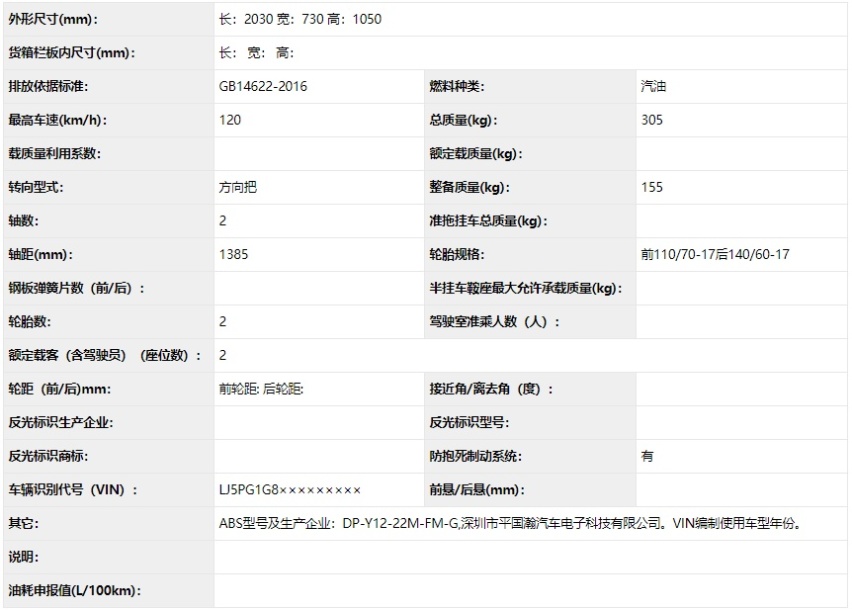Select the 额定载质量(kg) label
Image resolution: width=852 pixels, height=611 pixels.
pos(475,154)
